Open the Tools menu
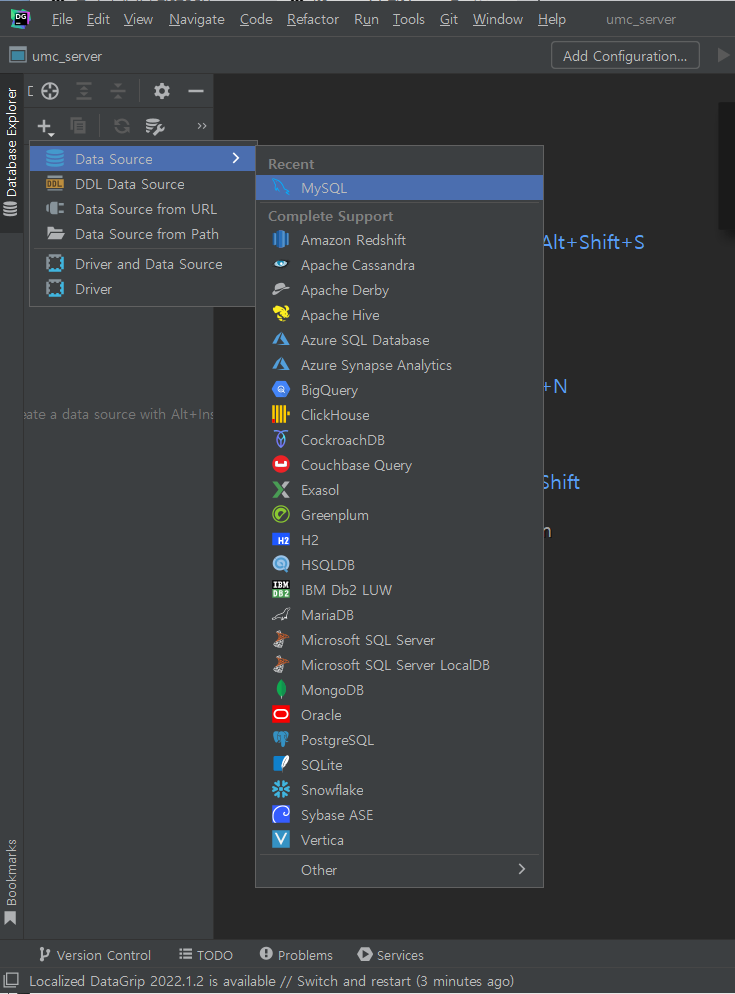The image size is (735, 994). [408, 20]
